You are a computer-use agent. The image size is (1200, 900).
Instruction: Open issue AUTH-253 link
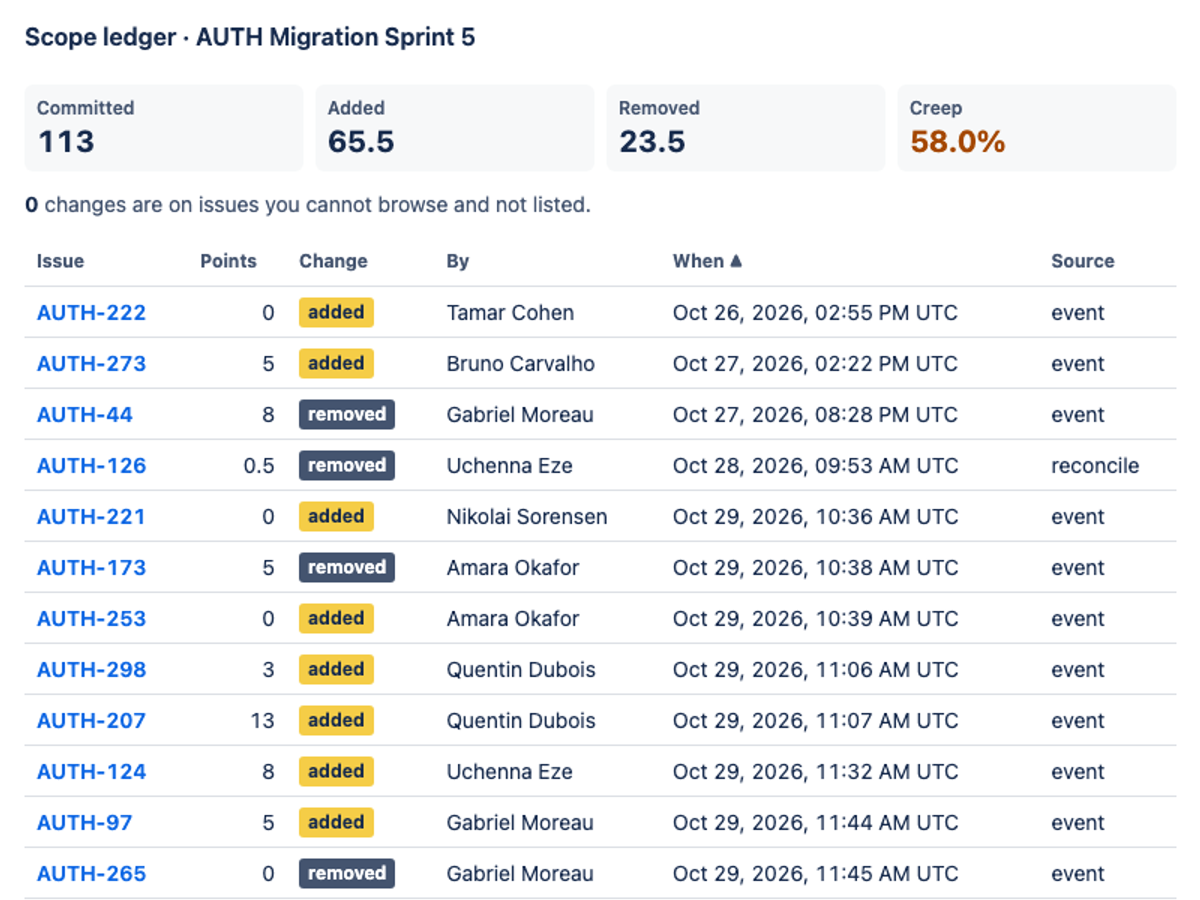[91, 619]
